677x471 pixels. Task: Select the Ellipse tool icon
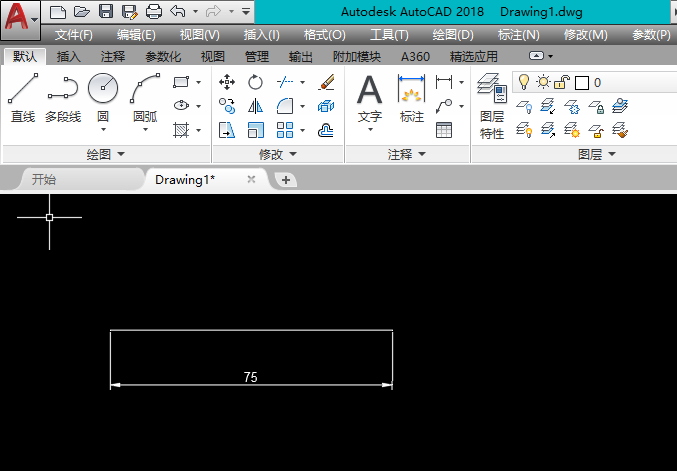point(181,105)
